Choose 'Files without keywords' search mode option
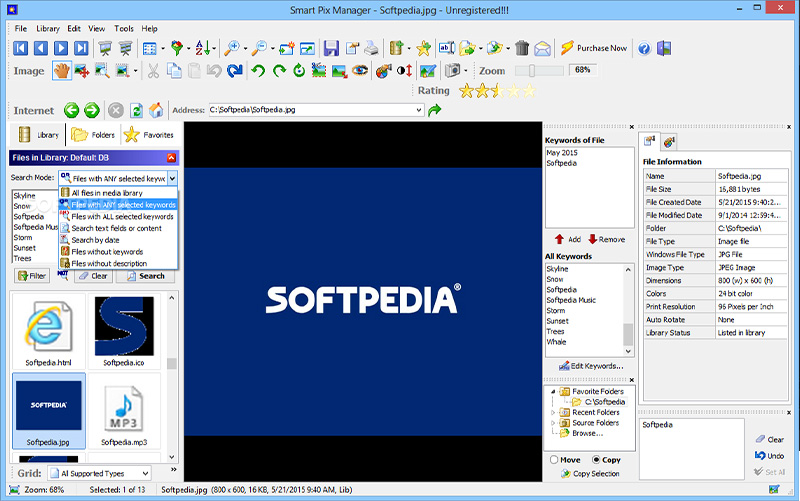The width and height of the screenshot is (800, 501). tap(107, 252)
